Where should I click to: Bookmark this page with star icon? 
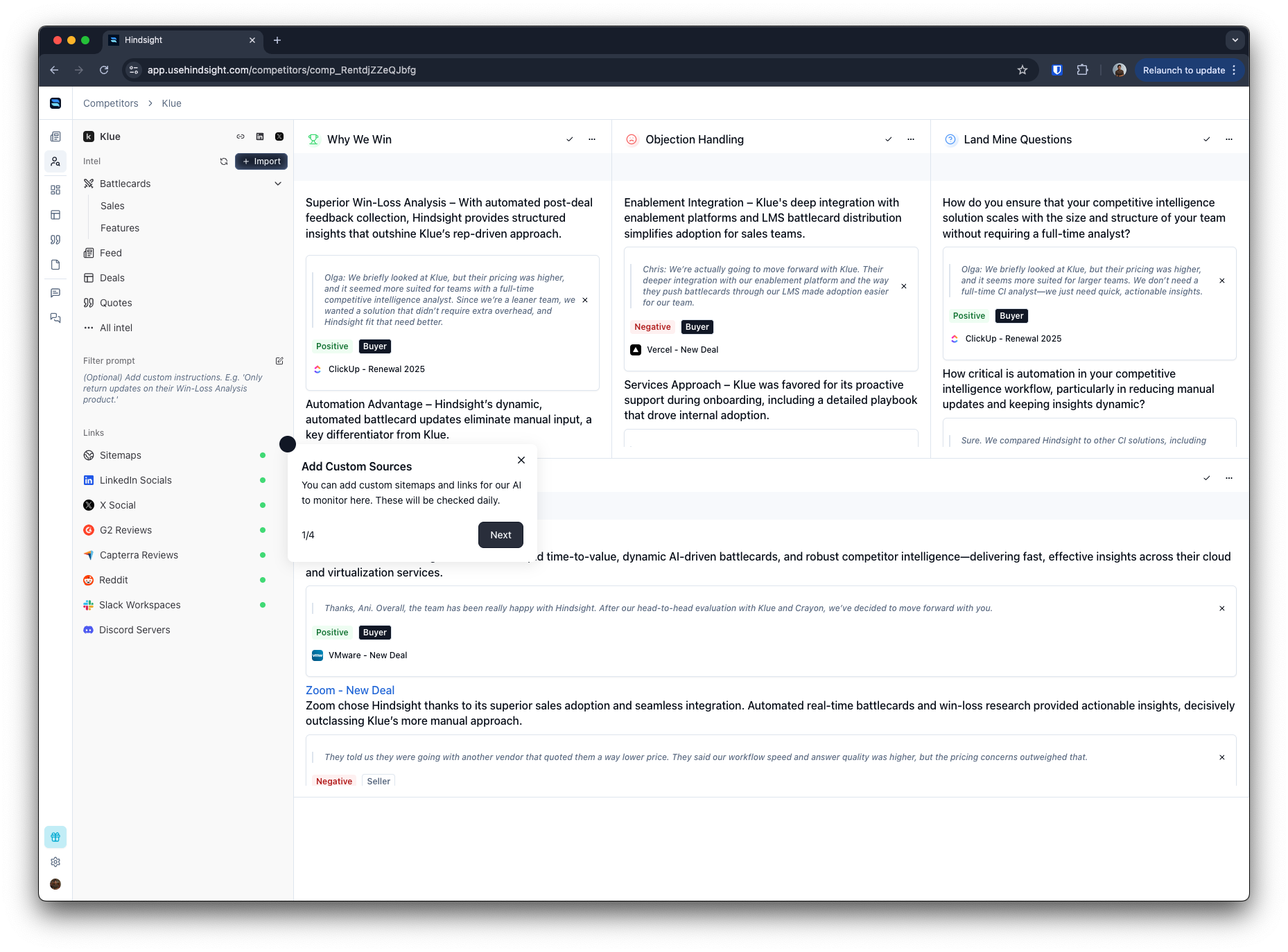click(x=1022, y=70)
